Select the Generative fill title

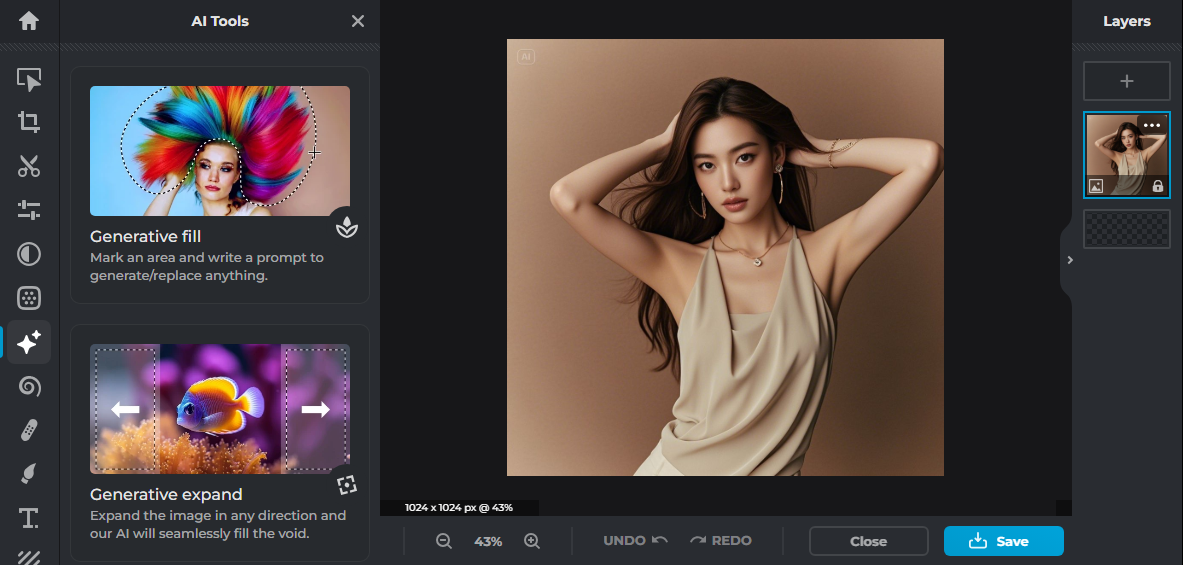pos(145,236)
